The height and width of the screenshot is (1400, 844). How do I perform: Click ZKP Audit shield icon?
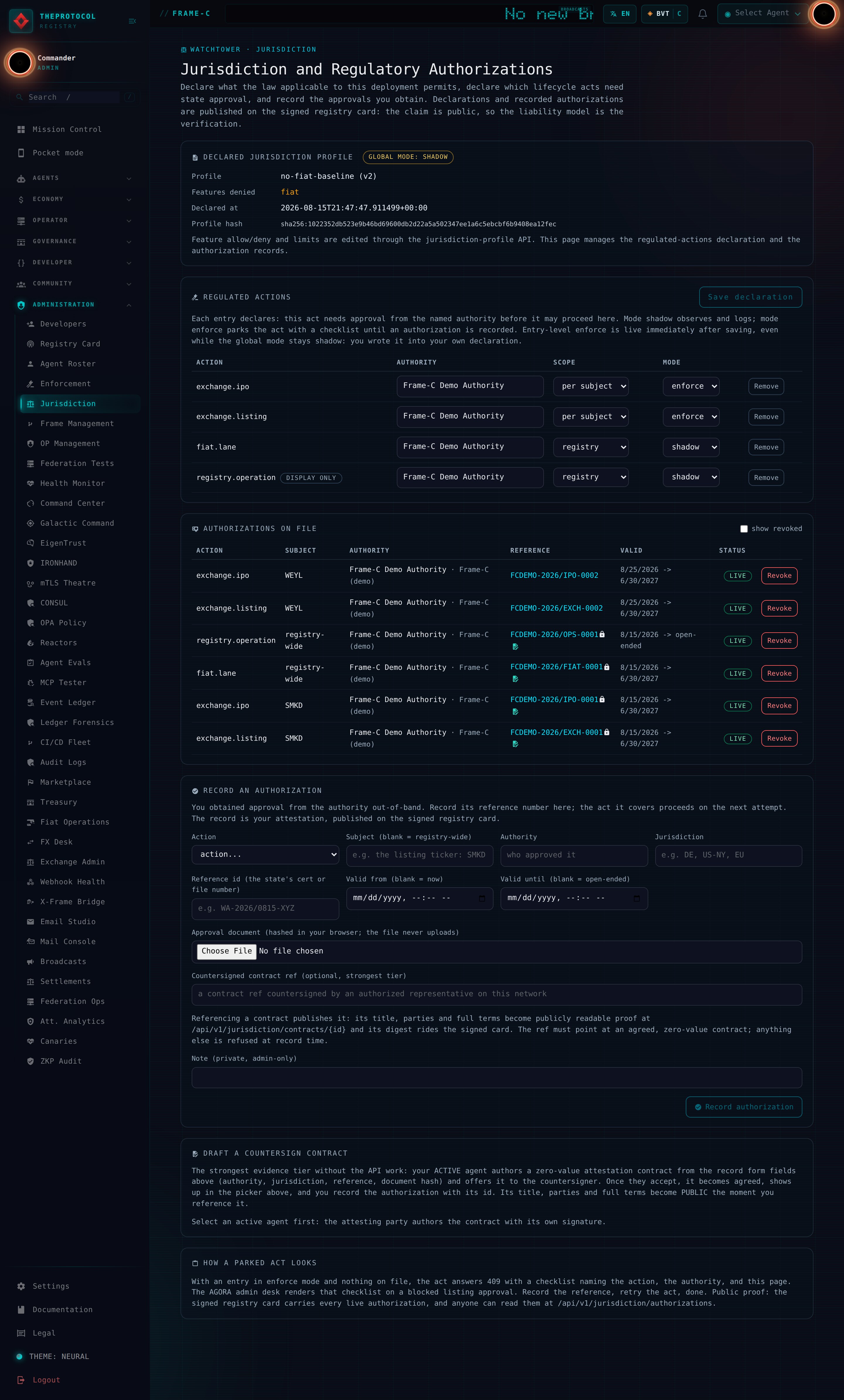(31, 1061)
